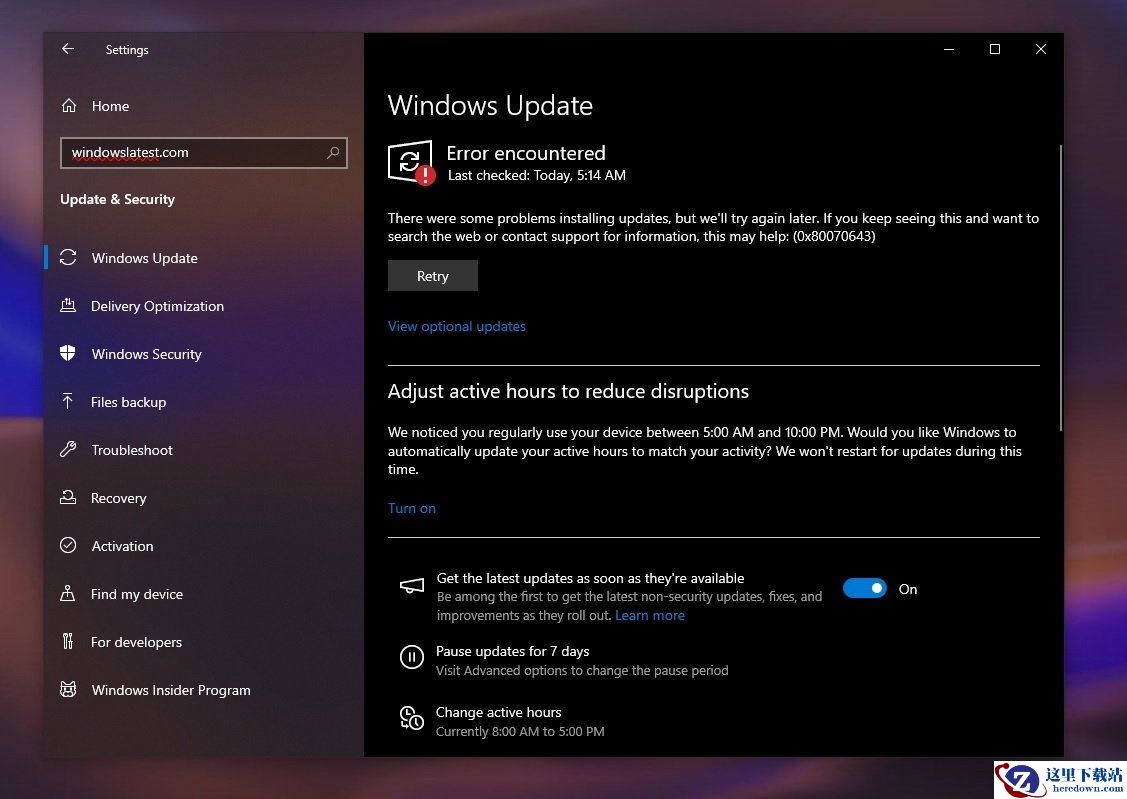Screen dimensions: 1127x799
Task: Click the vertical scrollbar in update pane
Action: (x=1059, y=287)
